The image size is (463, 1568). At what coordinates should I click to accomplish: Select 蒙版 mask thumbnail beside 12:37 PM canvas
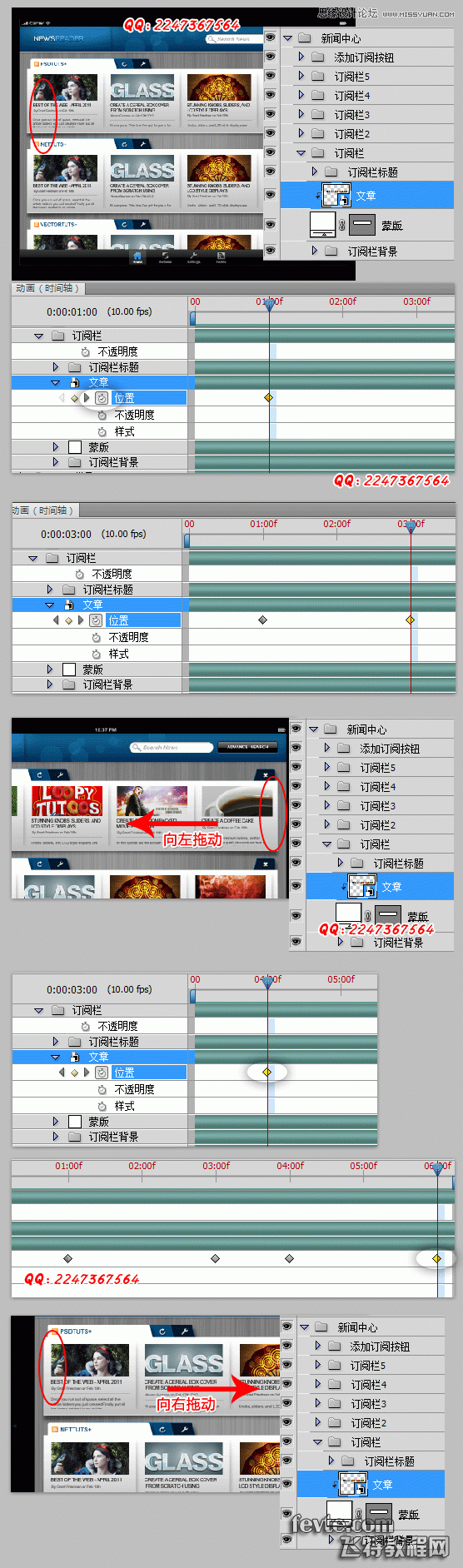pyautogui.click(x=387, y=915)
